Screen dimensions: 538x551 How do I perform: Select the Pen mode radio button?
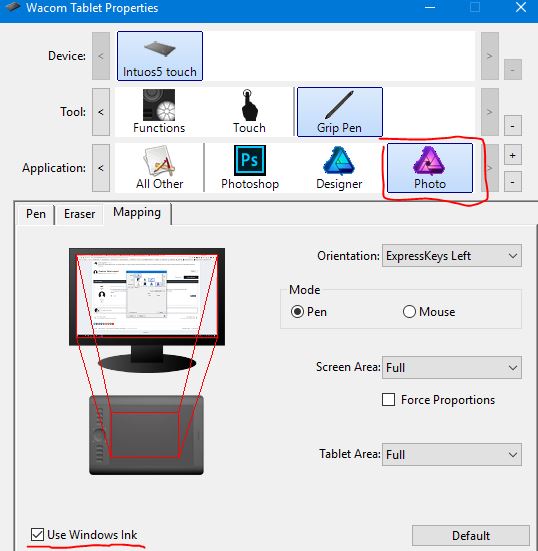[297, 312]
